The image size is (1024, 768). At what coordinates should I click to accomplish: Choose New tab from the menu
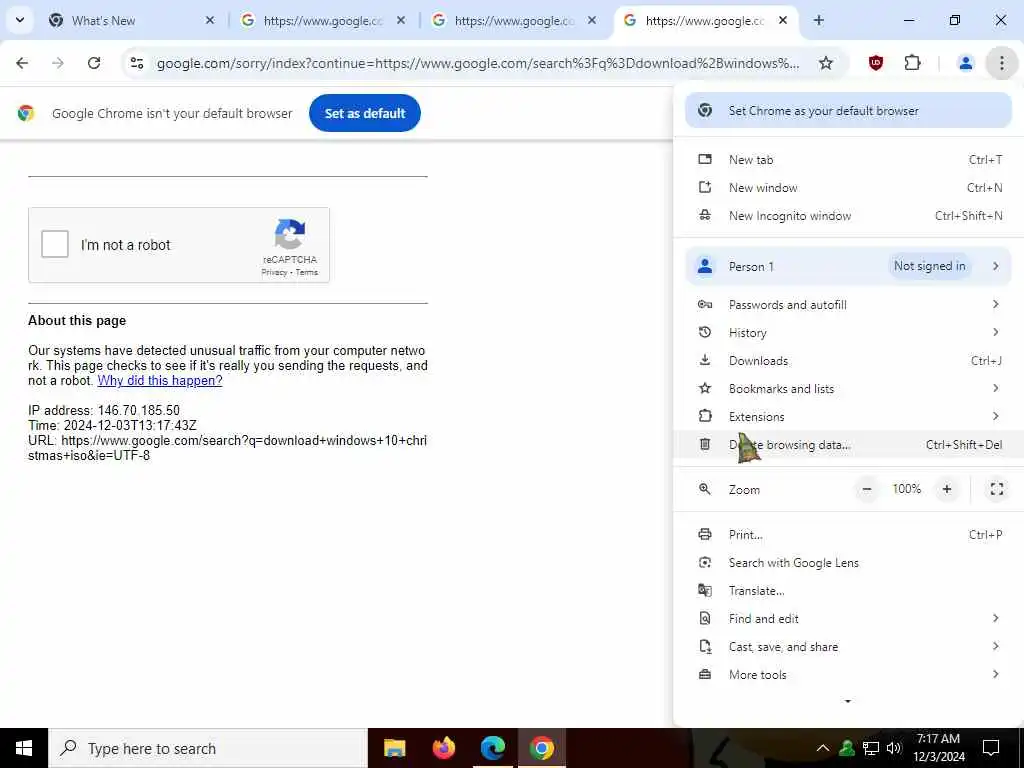point(848,159)
